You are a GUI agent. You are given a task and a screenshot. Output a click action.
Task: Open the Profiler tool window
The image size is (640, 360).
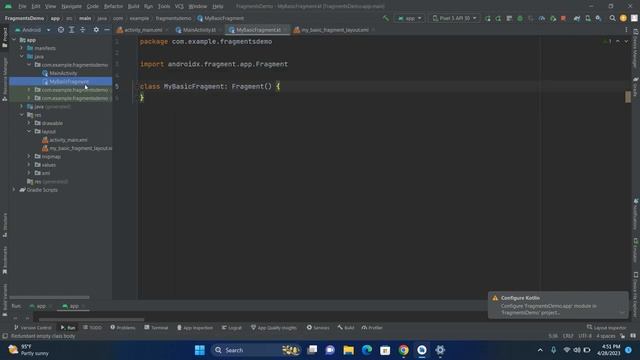point(372,327)
